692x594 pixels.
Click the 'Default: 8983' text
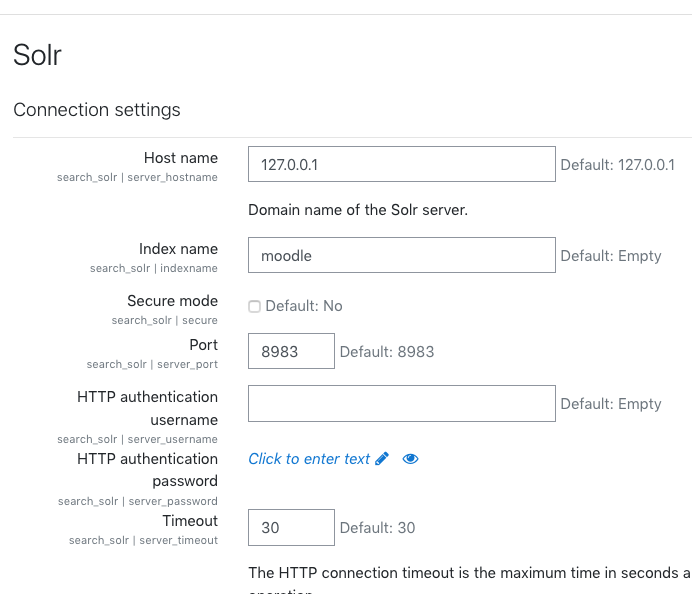coord(387,352)
